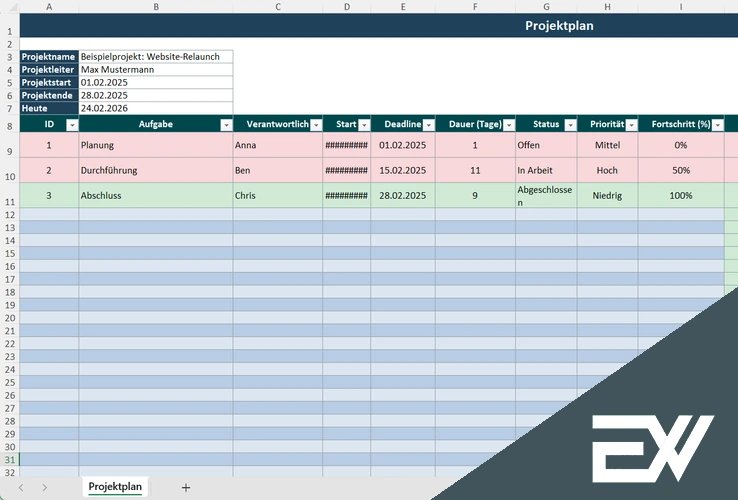Select deadline 01.02.2025 in Planung row

pyautogui.click(x=403, y=145)
